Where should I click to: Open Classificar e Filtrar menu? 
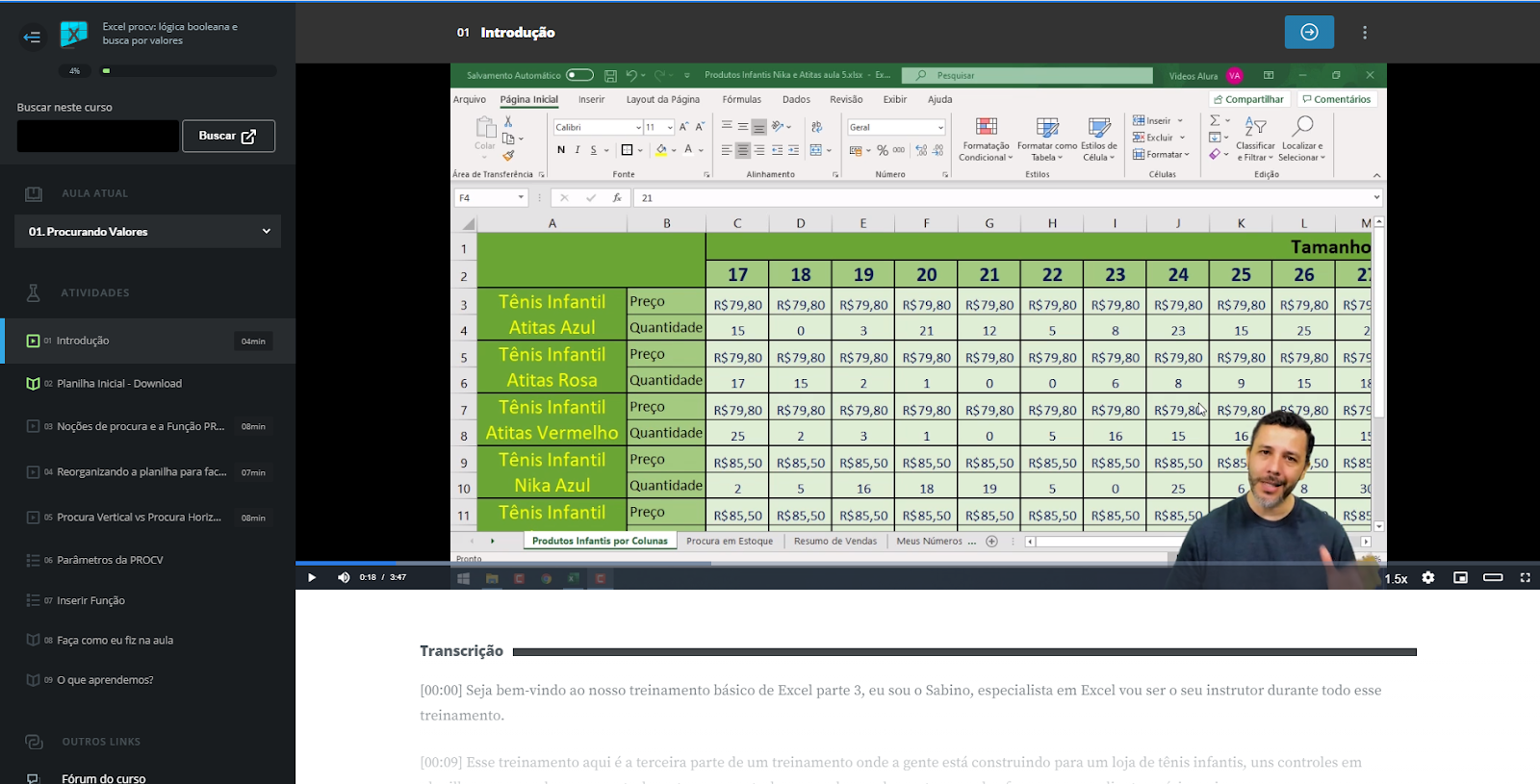point(1255,139)
